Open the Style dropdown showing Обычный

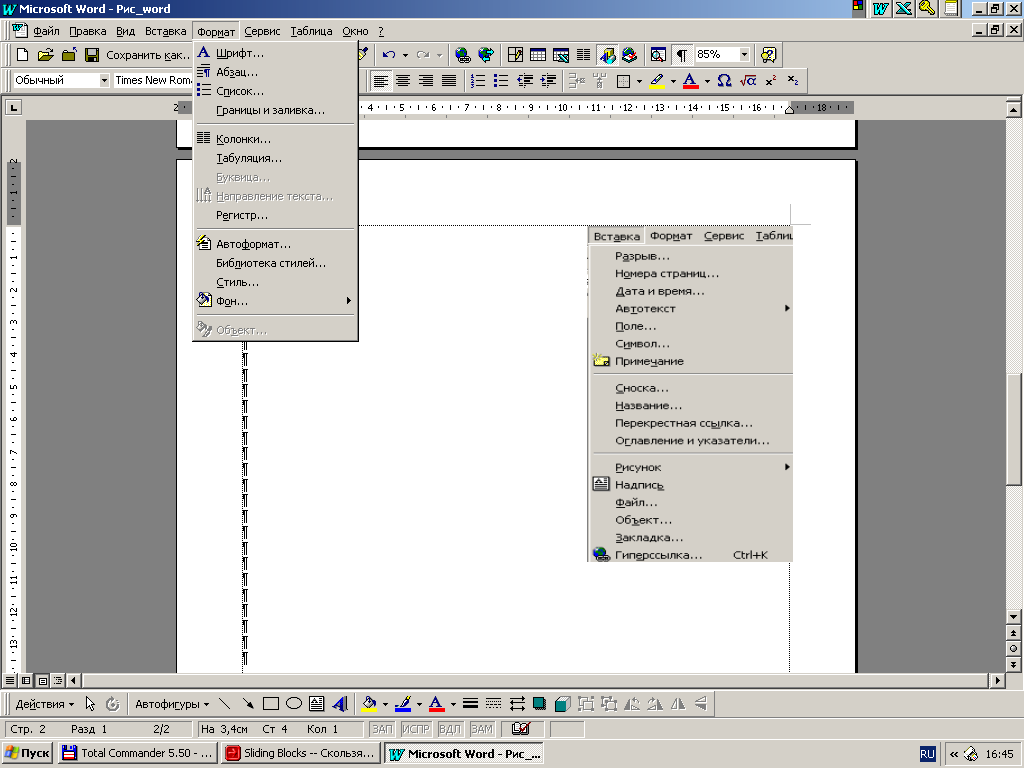tap(104, 80)
